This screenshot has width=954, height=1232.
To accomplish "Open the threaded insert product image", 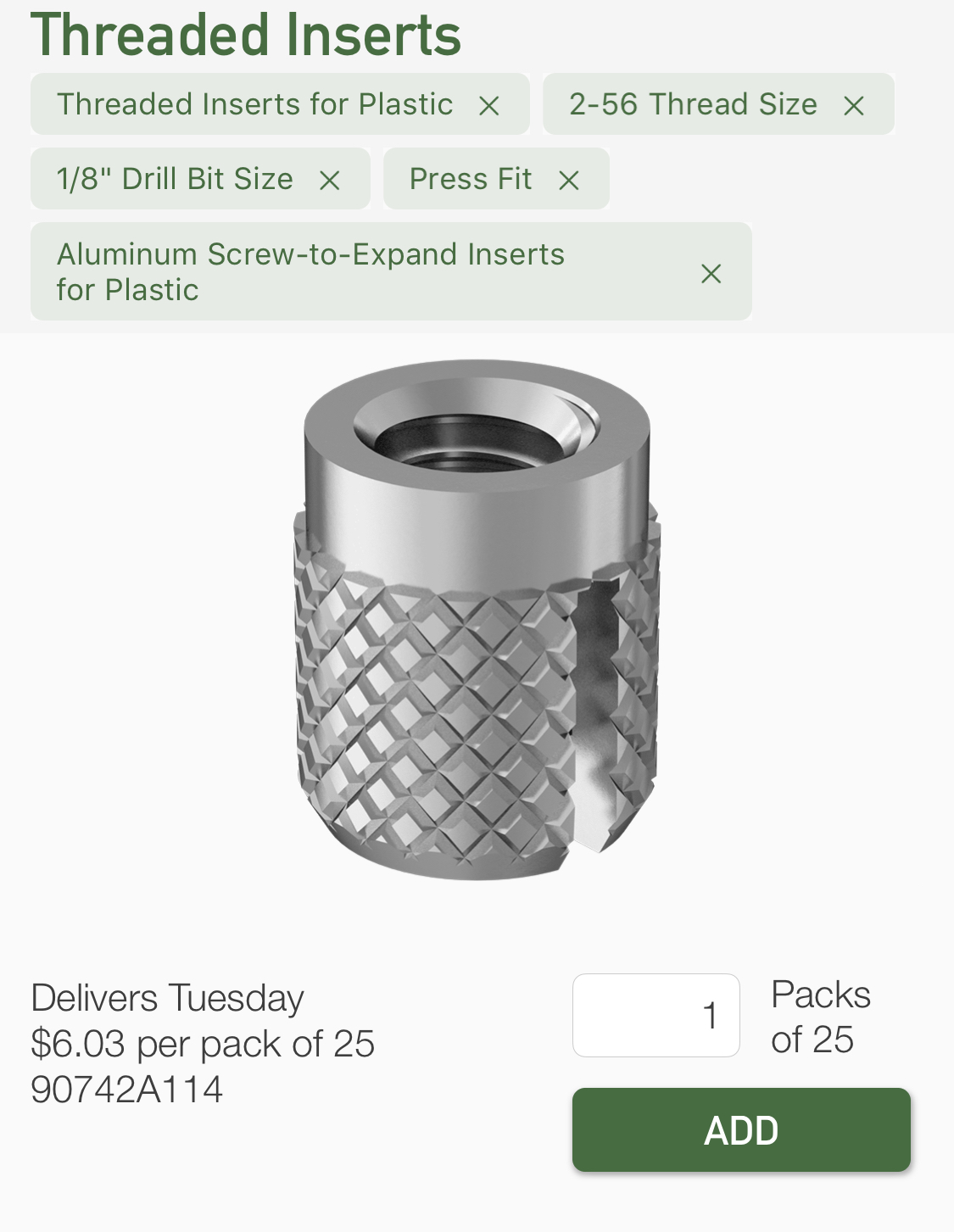I will [477, 620].
